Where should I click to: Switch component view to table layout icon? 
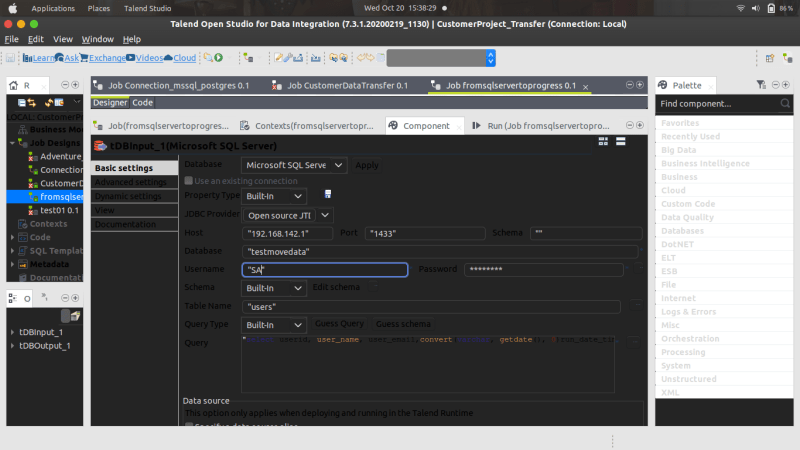(x=603, y=141)
